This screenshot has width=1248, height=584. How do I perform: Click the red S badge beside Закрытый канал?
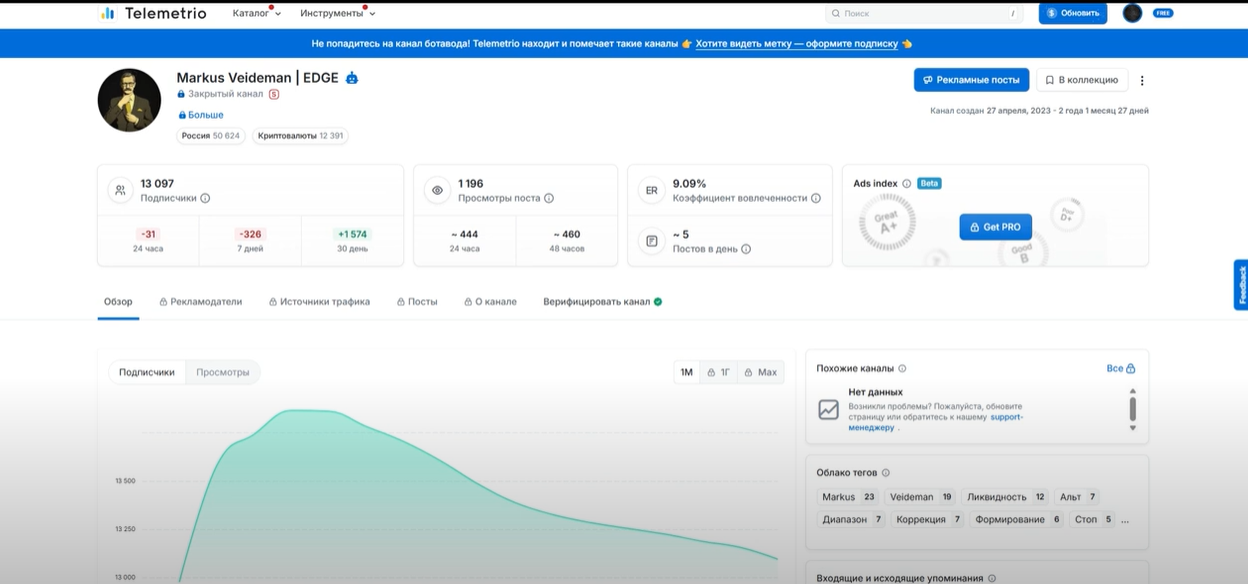point(274,94)
